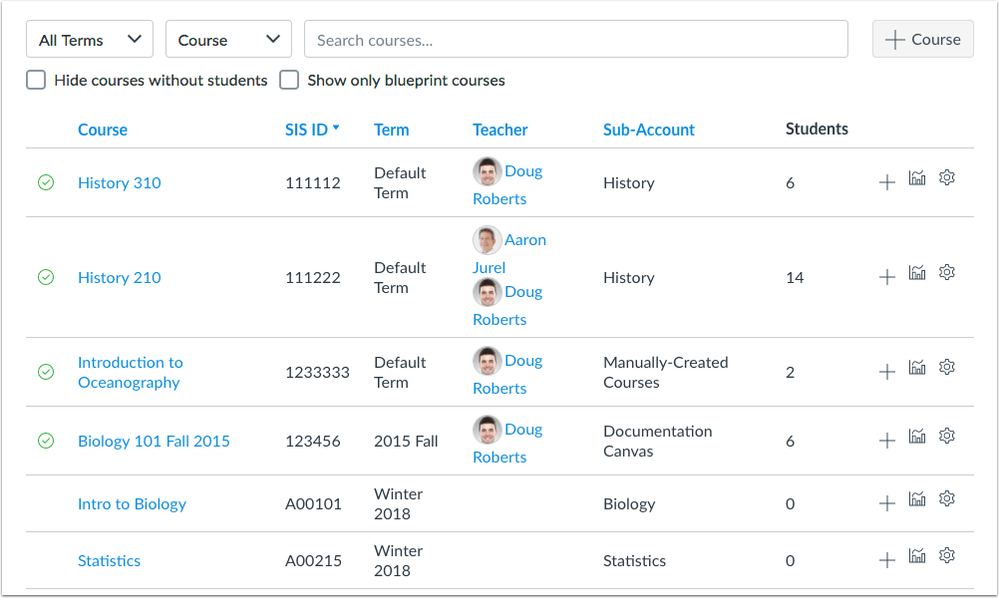Click the Course button to create a course
This screenshot has height=598, width=999.
[x=922, y=39]
